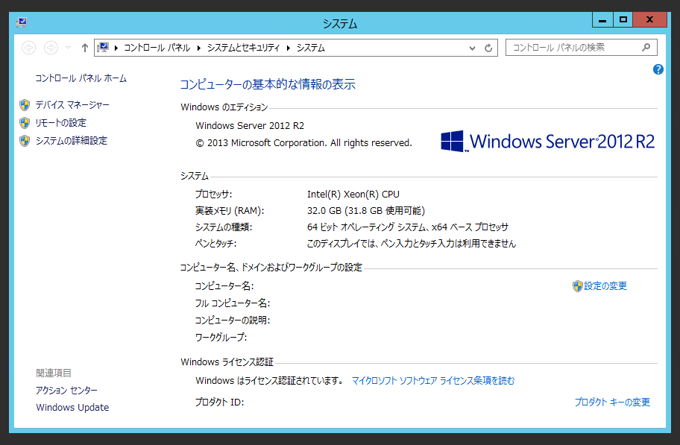Expand chevron before システム breadcrumb
The height and width of the screenshot is (445, 680).
(288, 48)
